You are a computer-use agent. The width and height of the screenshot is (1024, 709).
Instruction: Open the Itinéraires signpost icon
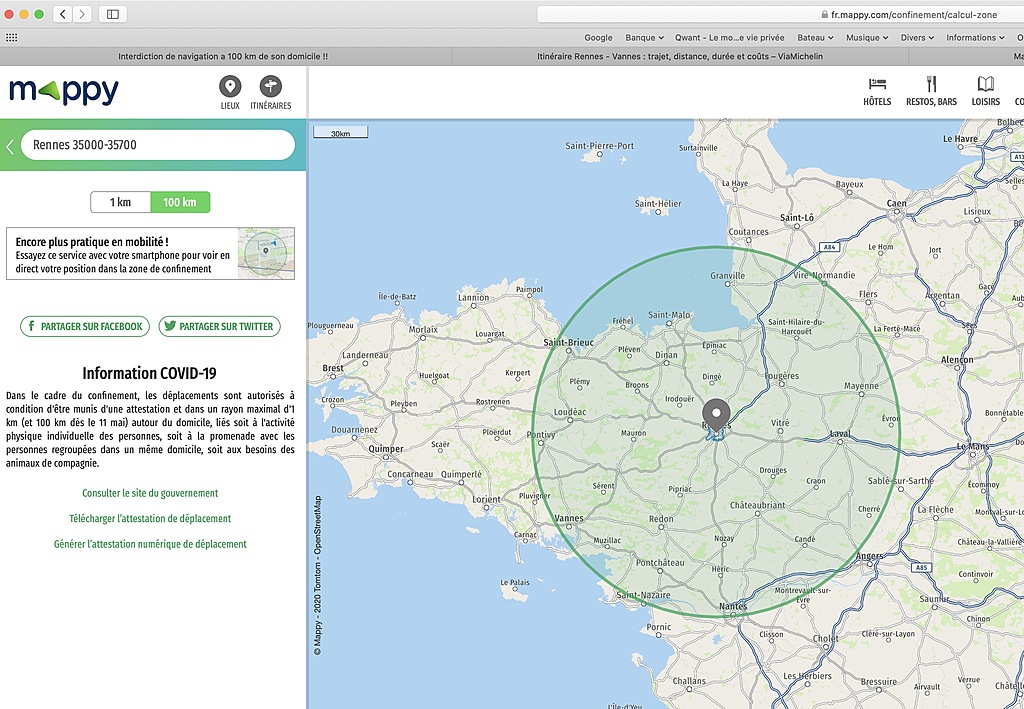270,86
